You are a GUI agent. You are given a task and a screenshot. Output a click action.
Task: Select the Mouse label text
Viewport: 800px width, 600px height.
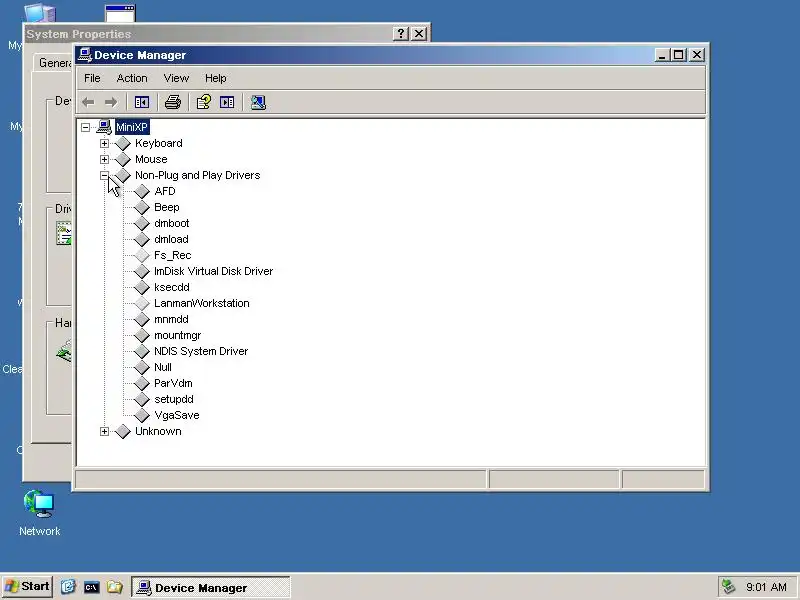click(151, 159)
